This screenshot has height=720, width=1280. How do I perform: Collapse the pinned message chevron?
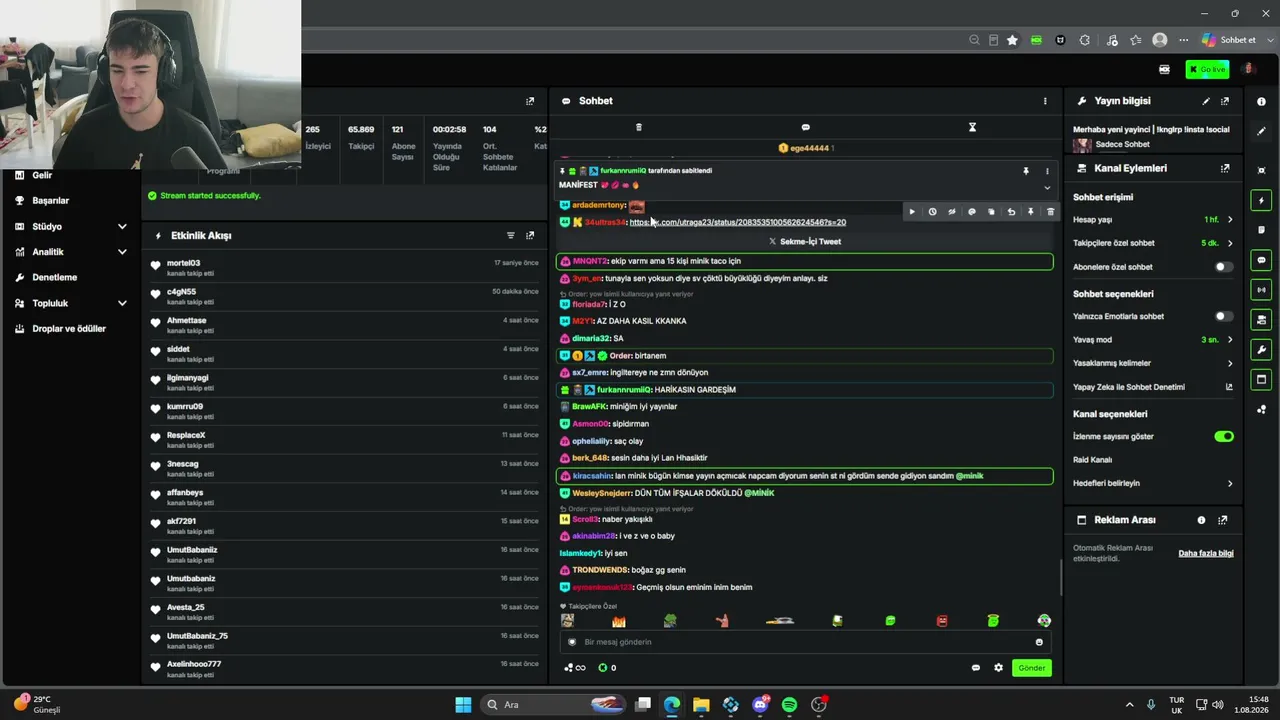click(1047, 188)
